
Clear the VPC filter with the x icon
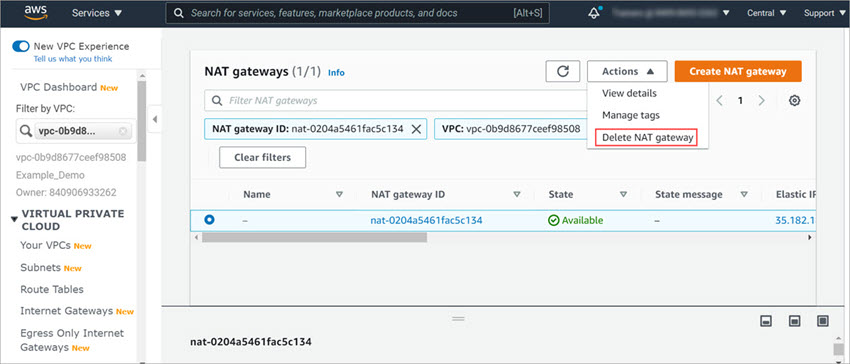point(123,131)
